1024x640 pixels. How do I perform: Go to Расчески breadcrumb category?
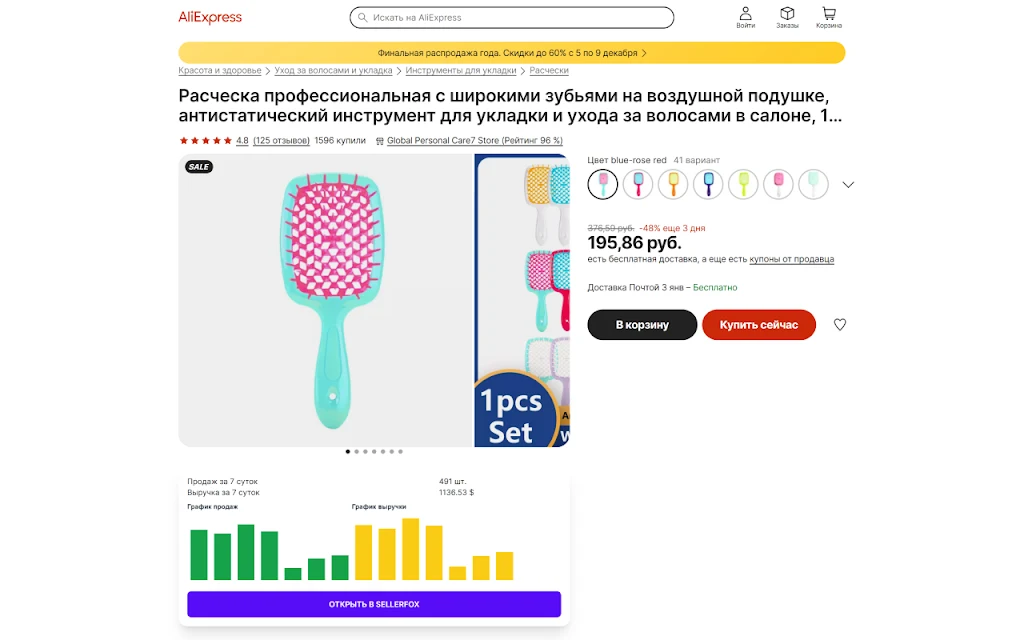click(549, 71)
